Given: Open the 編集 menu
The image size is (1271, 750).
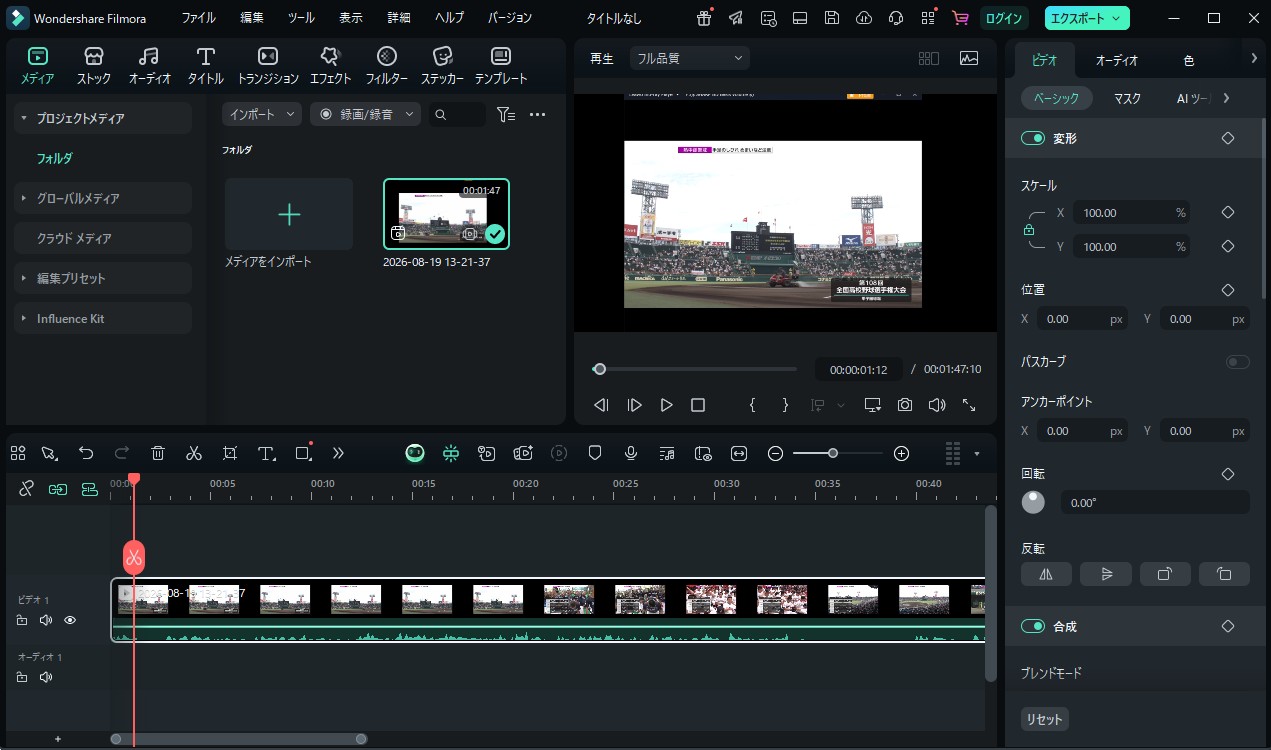Looking at the screenshot, I should (252, 18).
